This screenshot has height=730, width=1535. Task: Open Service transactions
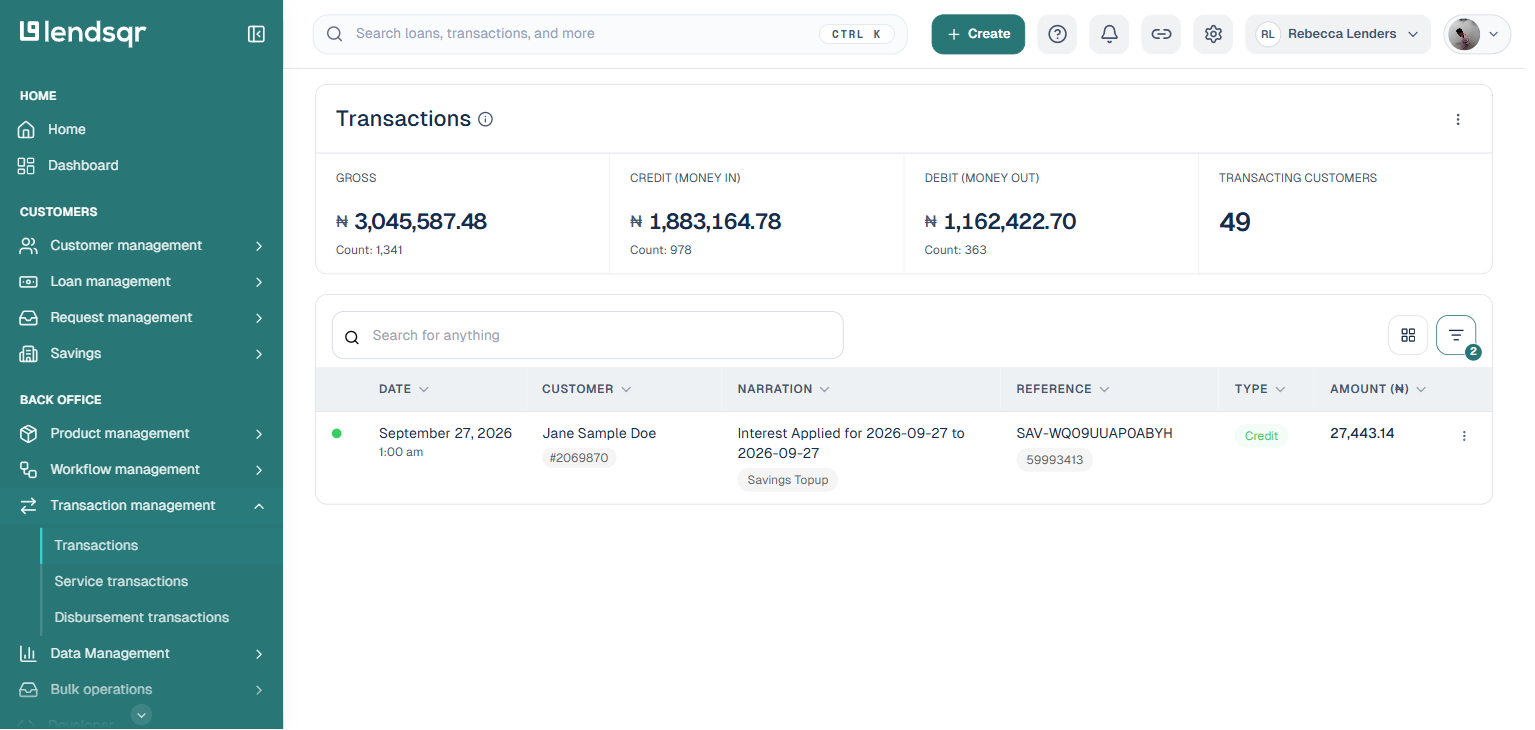click(x=121, y=582)
